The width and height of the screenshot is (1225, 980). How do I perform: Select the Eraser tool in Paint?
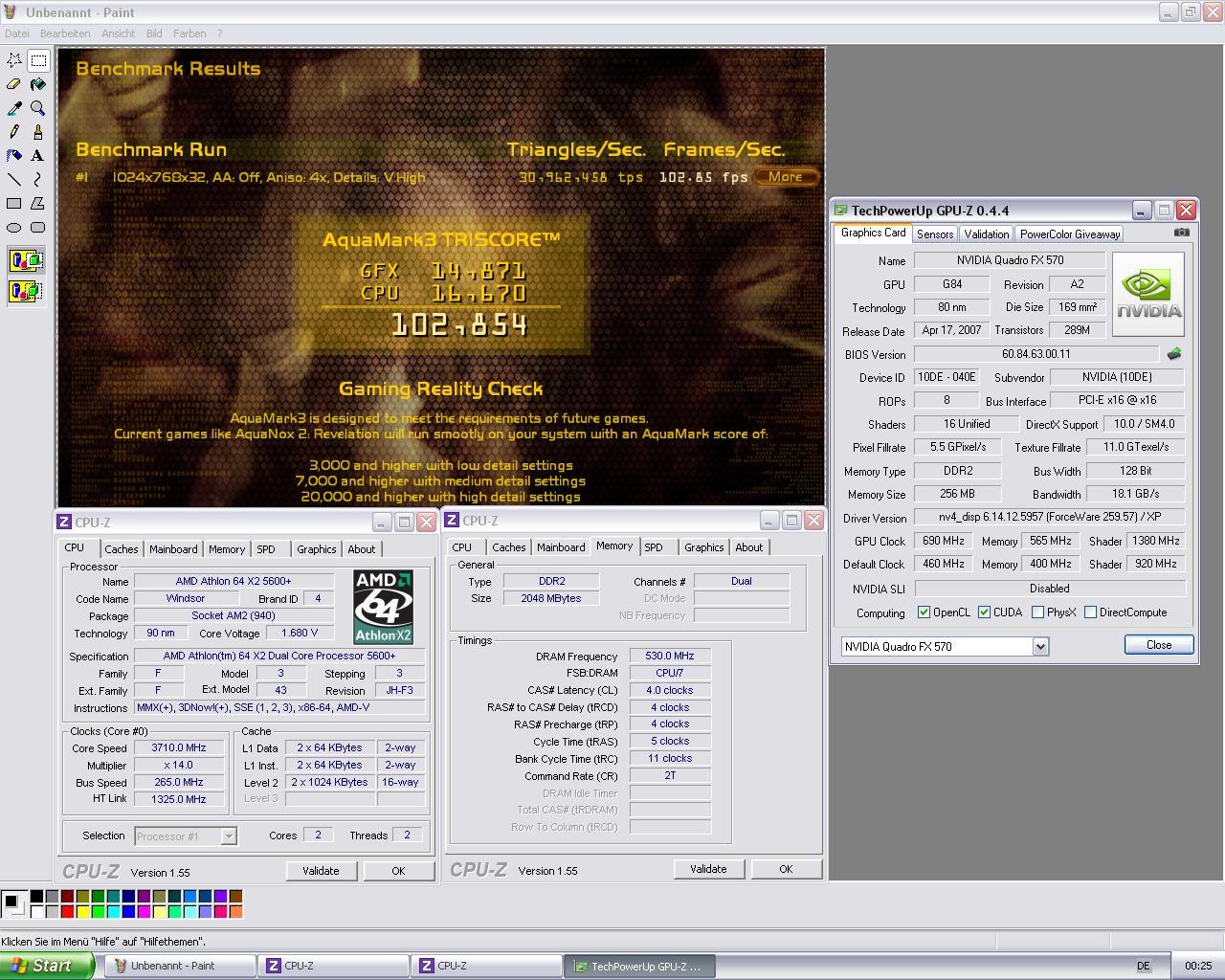click(14, 84)
